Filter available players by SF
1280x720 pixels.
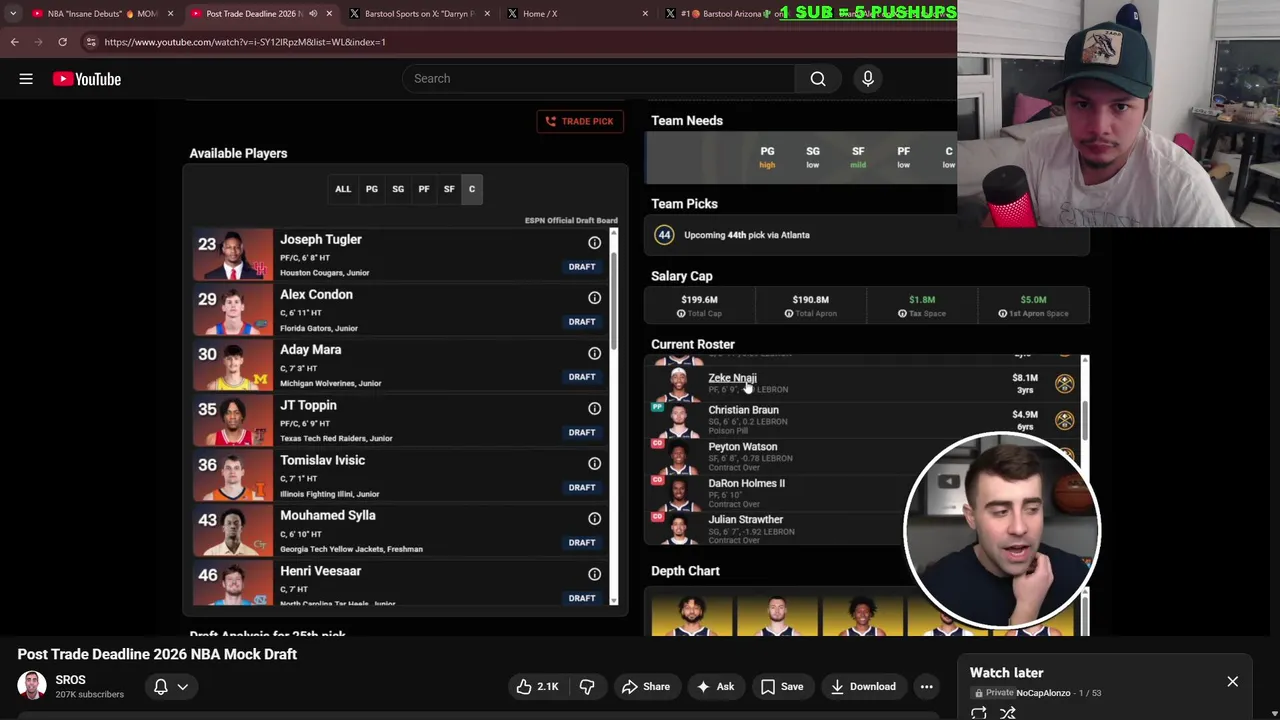click(x=449, y=189)
